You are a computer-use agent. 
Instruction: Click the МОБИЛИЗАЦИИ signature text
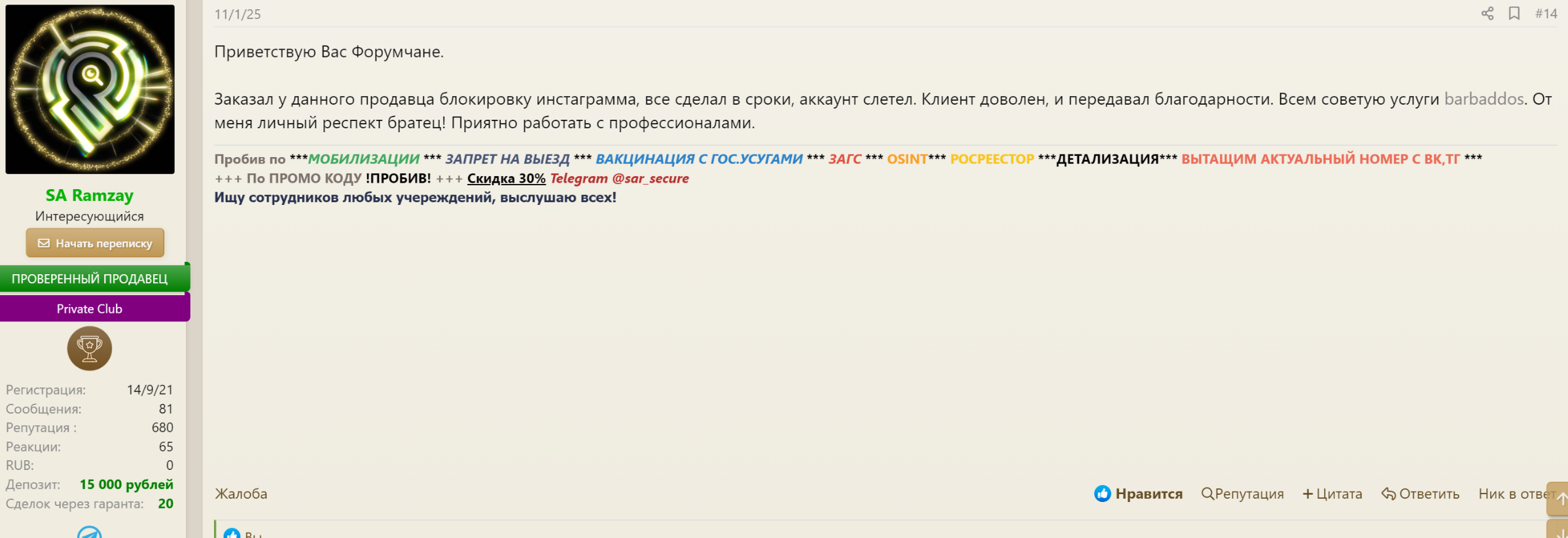click(364, 158)
